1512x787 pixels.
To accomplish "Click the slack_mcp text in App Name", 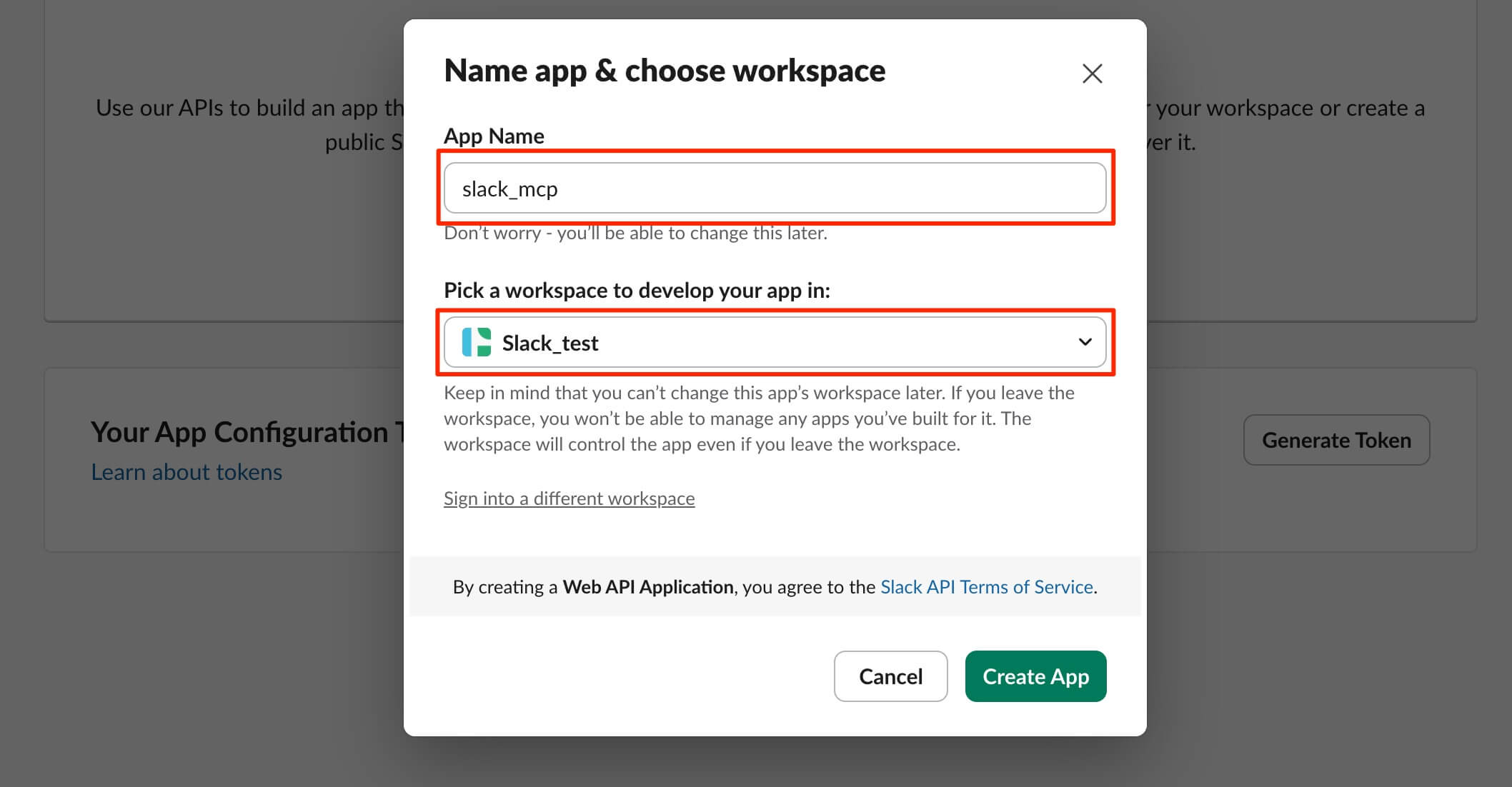I will point(509,189).
